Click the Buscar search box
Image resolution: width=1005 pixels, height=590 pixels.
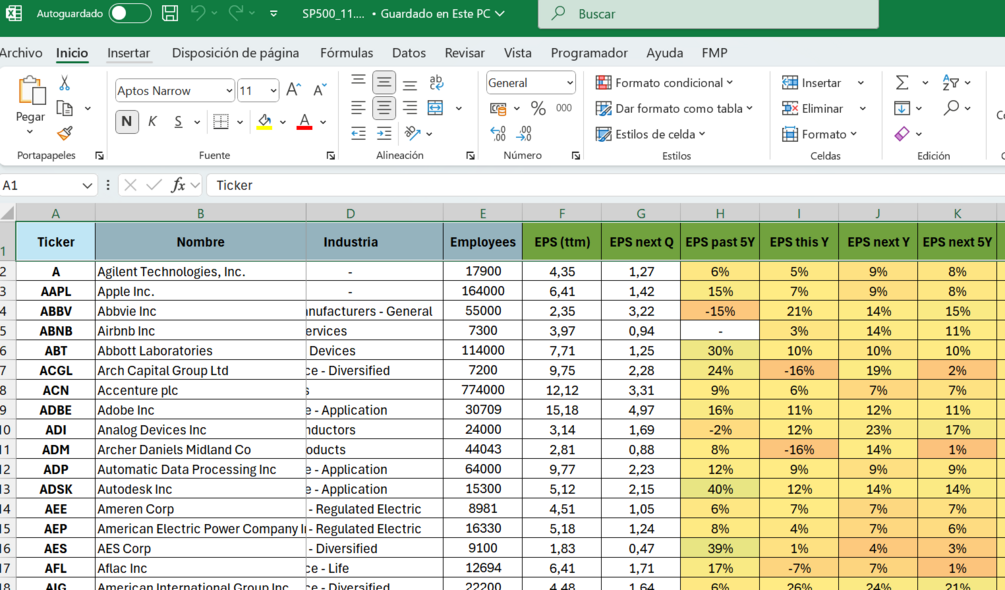coord(708,13)
